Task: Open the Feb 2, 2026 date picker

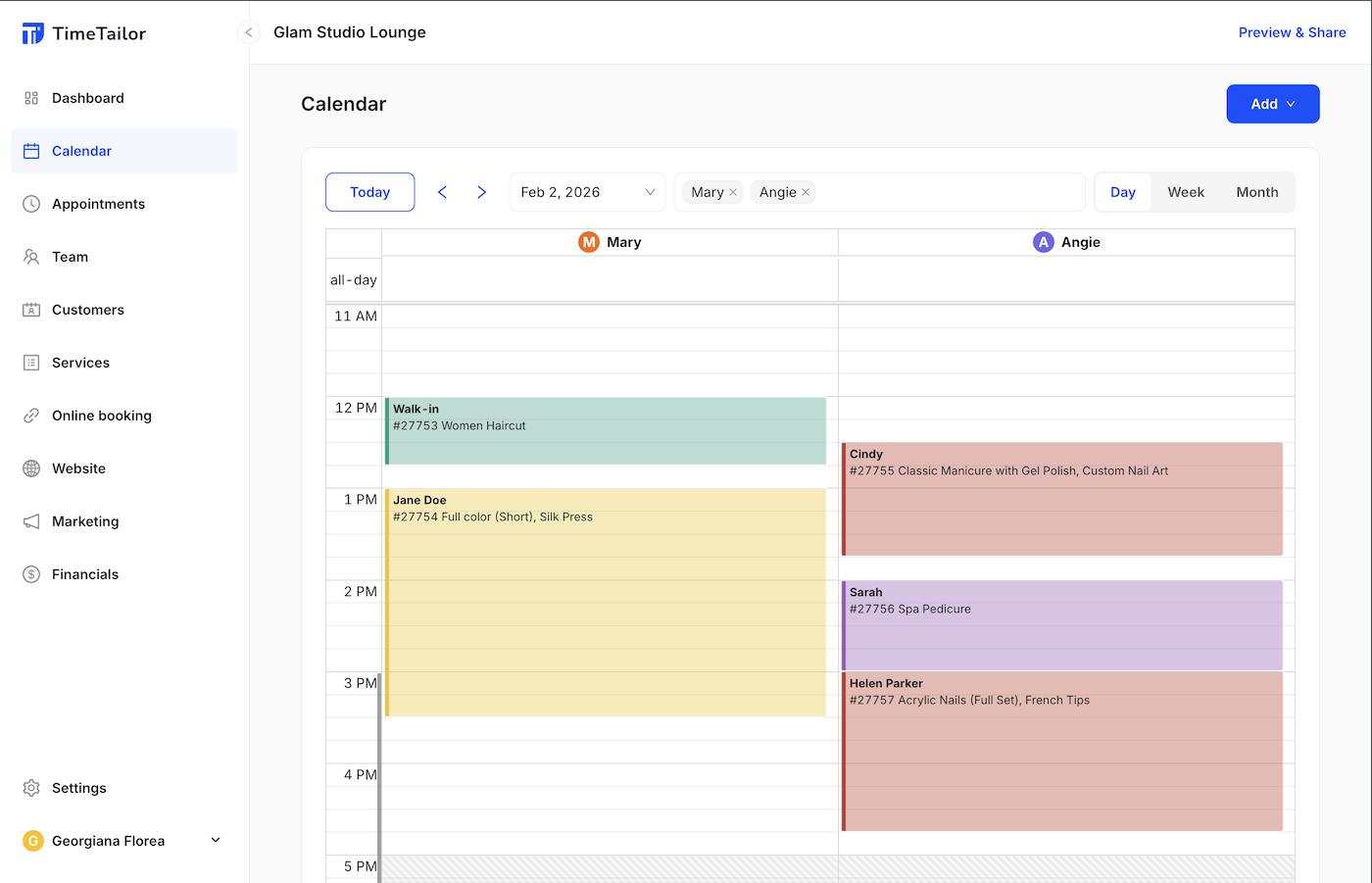Action: (x=587, y=192)
